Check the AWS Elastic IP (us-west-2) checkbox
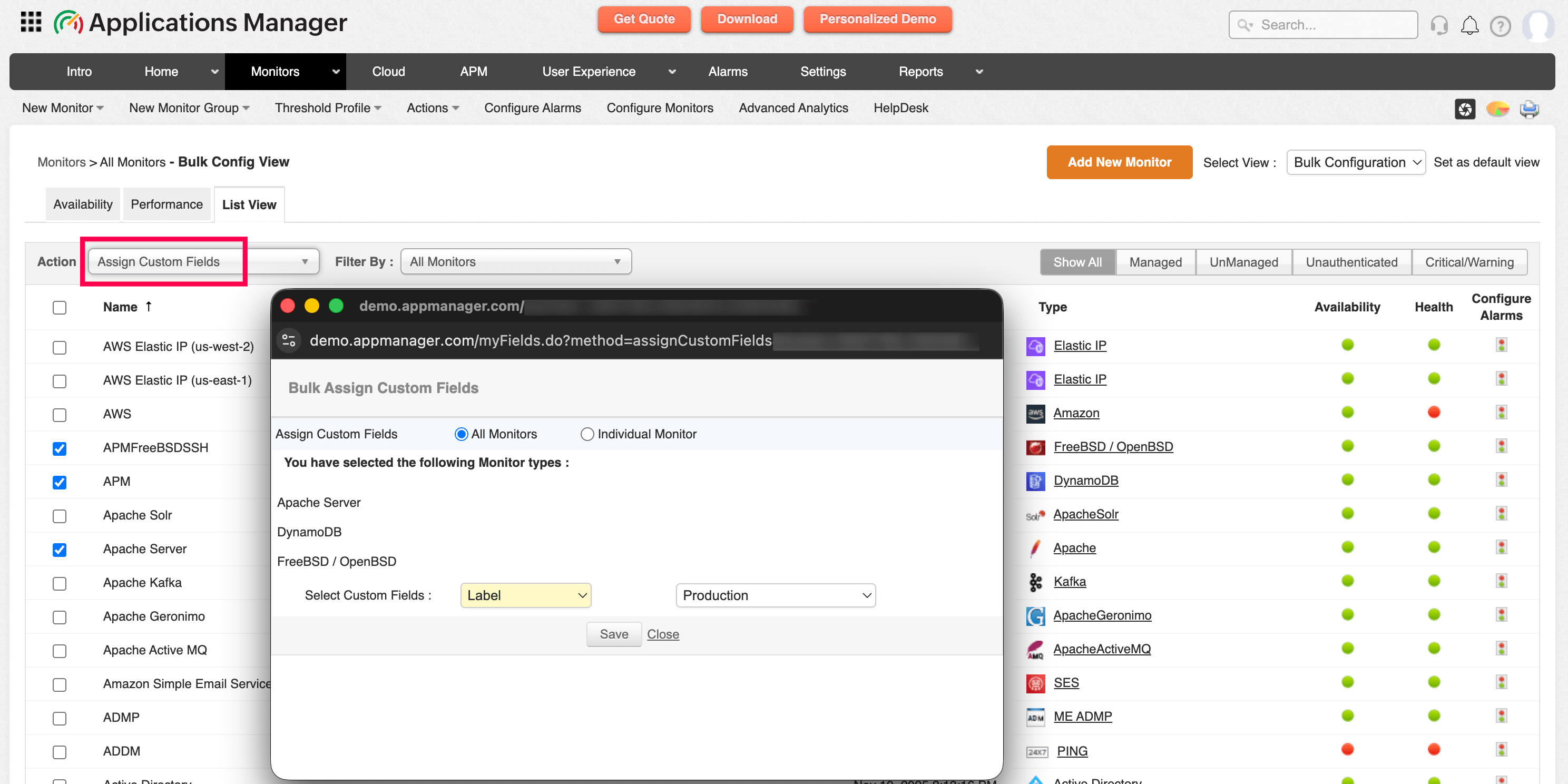The height and width of the screenshot is (784, 1568). click(59, 348)
